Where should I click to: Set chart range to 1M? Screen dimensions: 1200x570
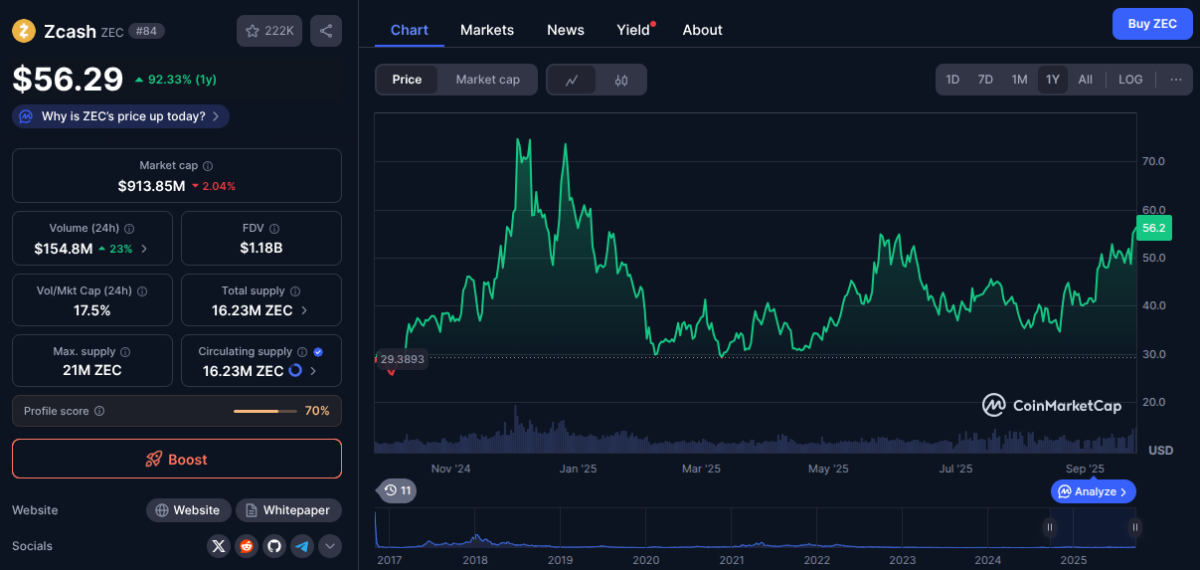1019,79
